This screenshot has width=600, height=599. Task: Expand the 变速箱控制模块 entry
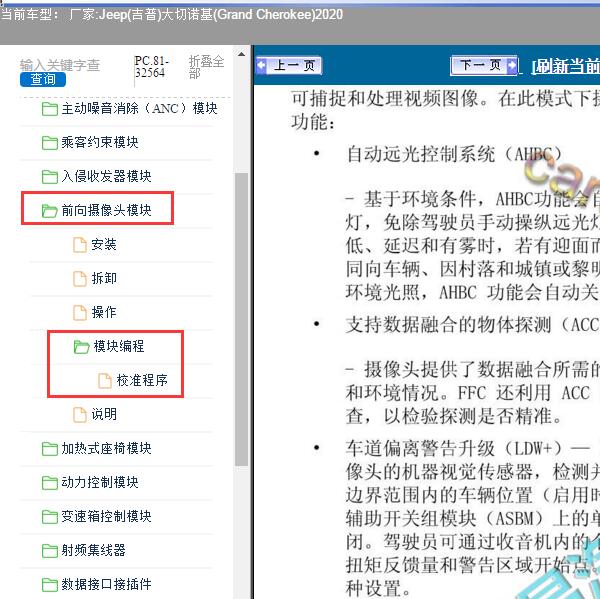coord(106,516)
